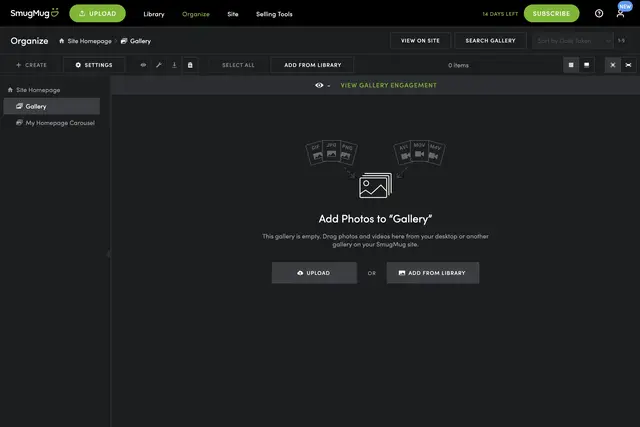Click View Gallery Engagement link
This screenshot has width=640, height=427.
coord(389,85)
